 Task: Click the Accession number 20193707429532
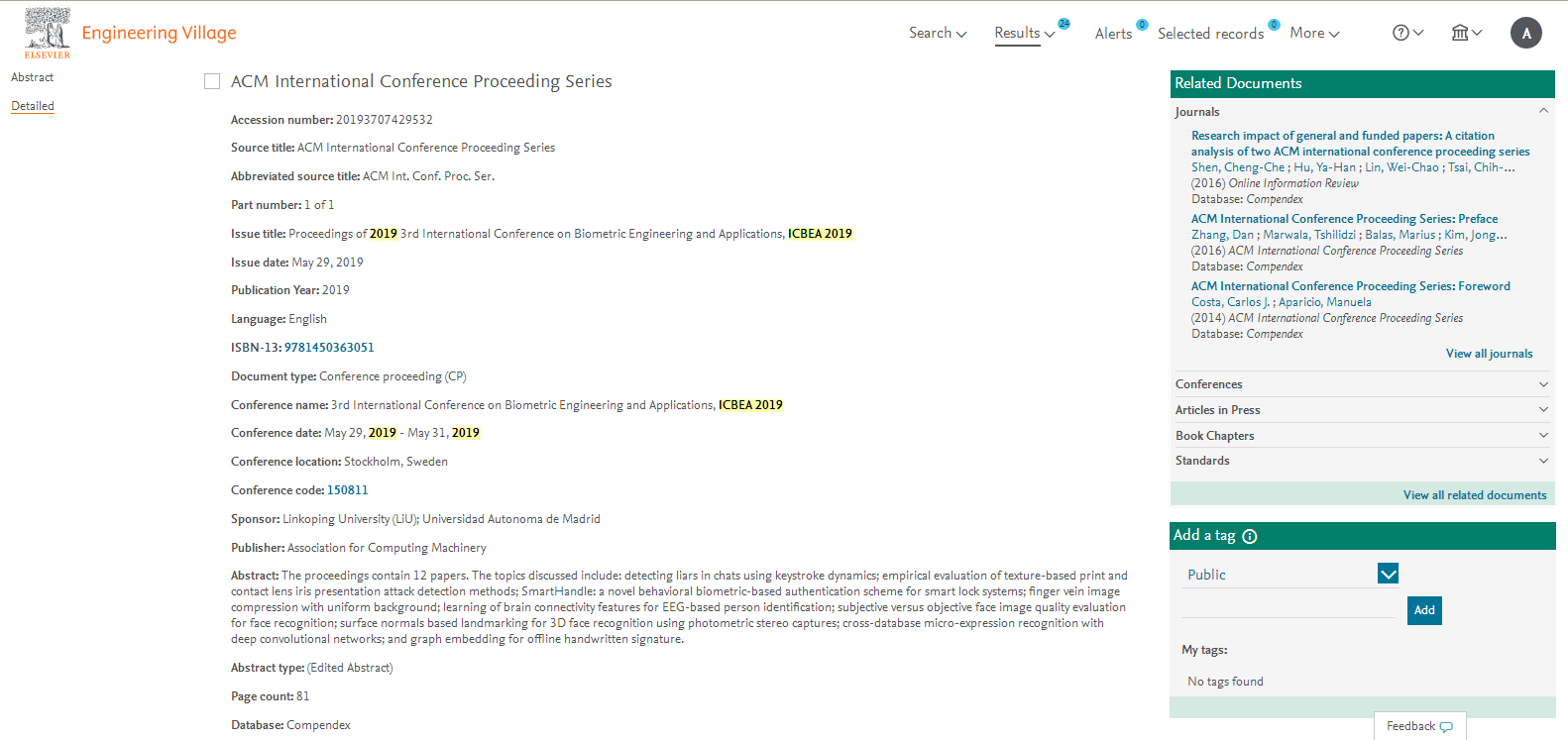pos(385,120)
